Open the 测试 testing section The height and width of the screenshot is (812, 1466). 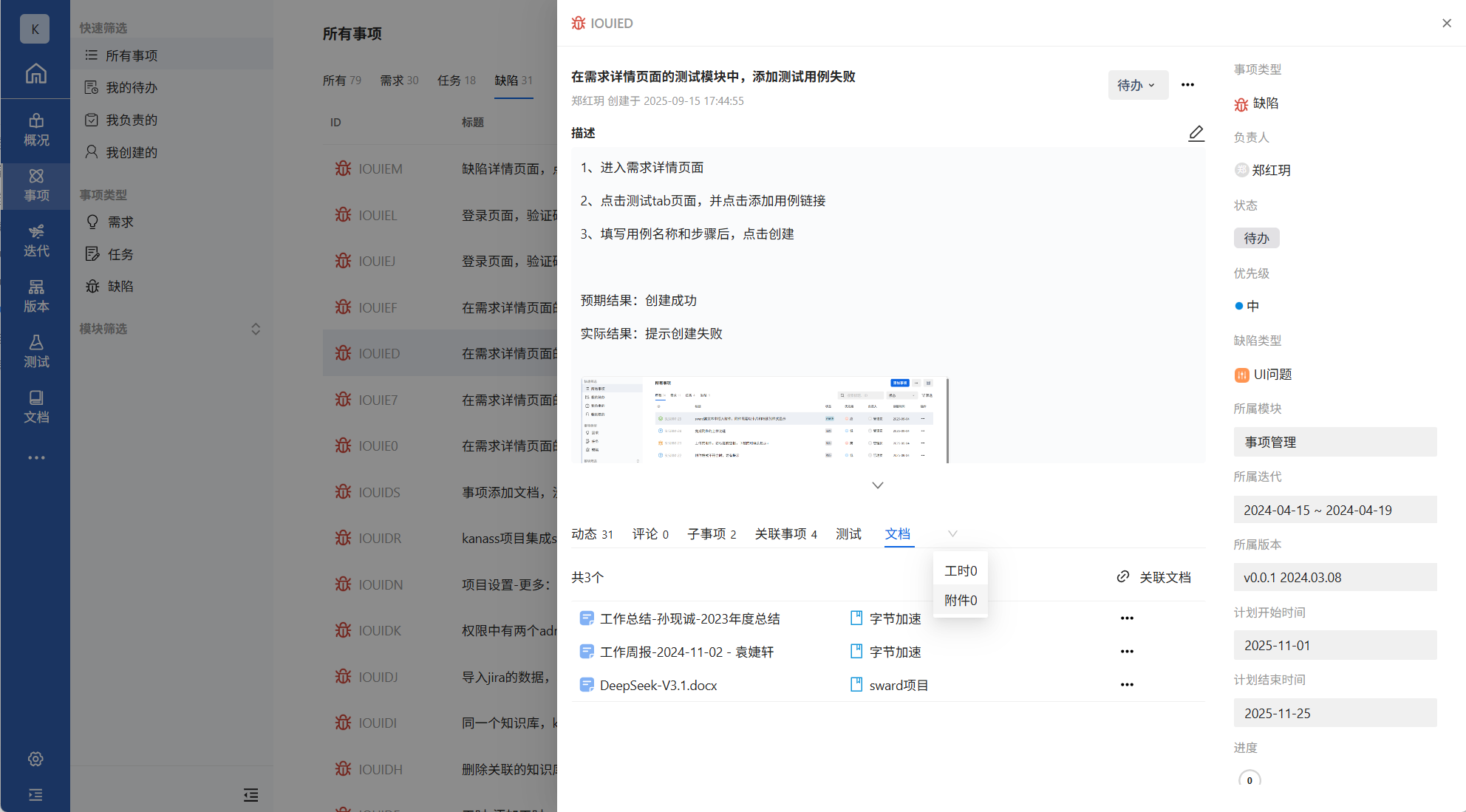[x=35, y=352]
